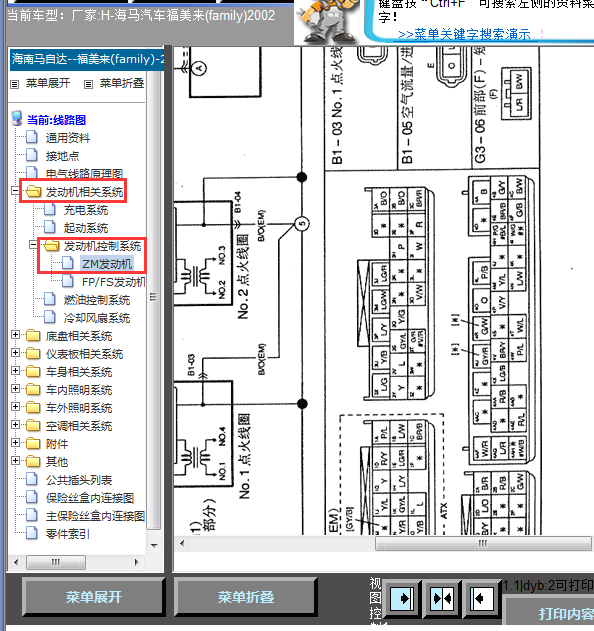594x631 pixels.
Task: Click the 车身相关系统 folder icon
Action: [33, 371]
